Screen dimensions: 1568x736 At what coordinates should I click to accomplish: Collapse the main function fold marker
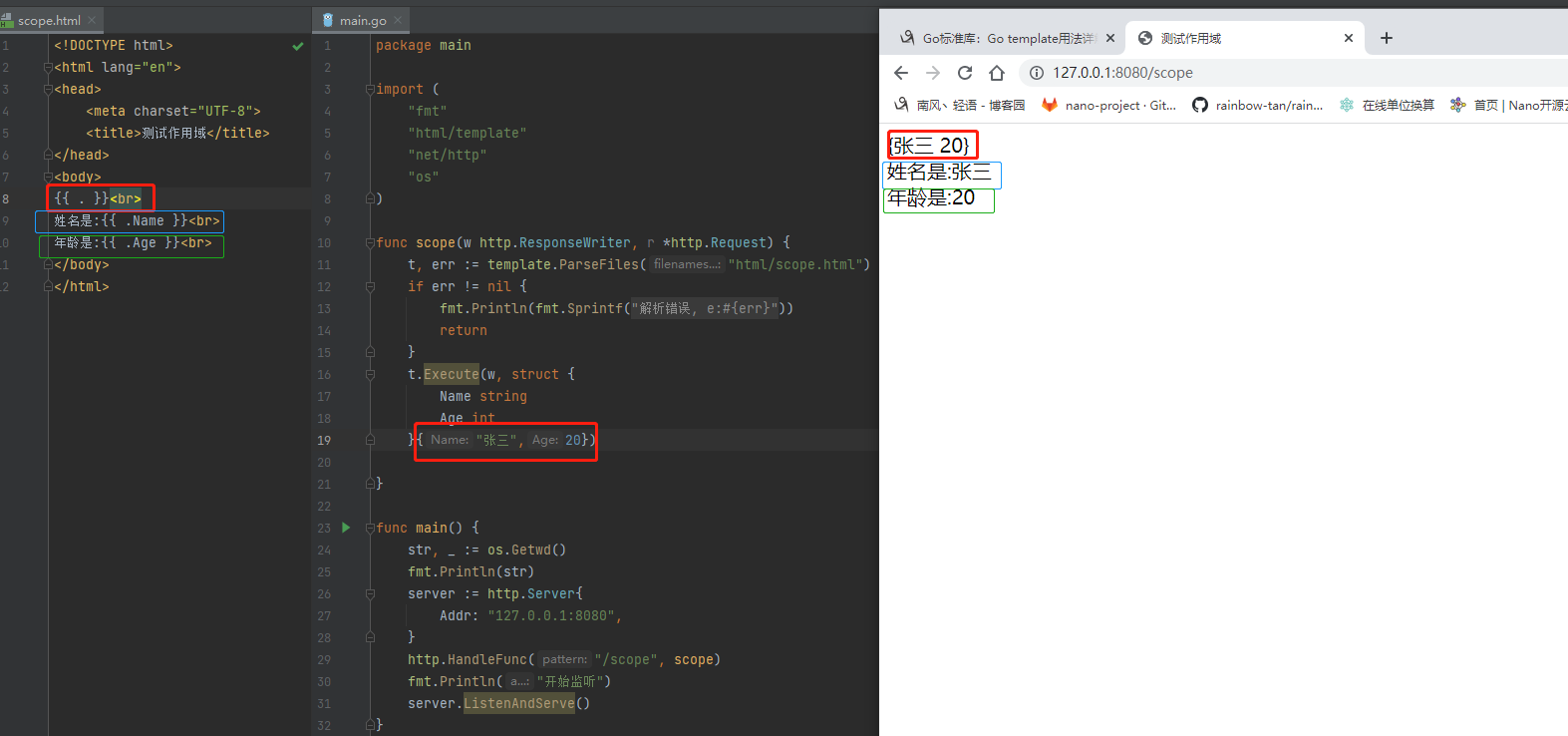click(x=370, y=529)
